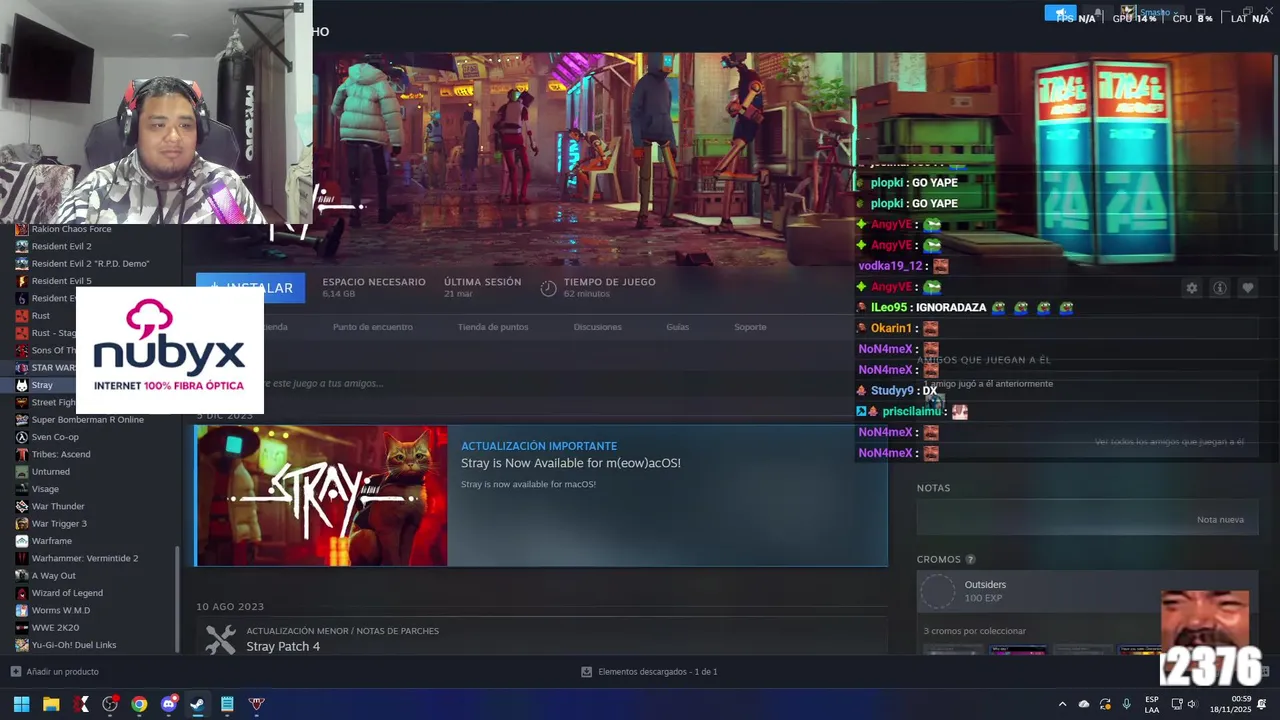Select A Way Out in the library

click(54, 576)
